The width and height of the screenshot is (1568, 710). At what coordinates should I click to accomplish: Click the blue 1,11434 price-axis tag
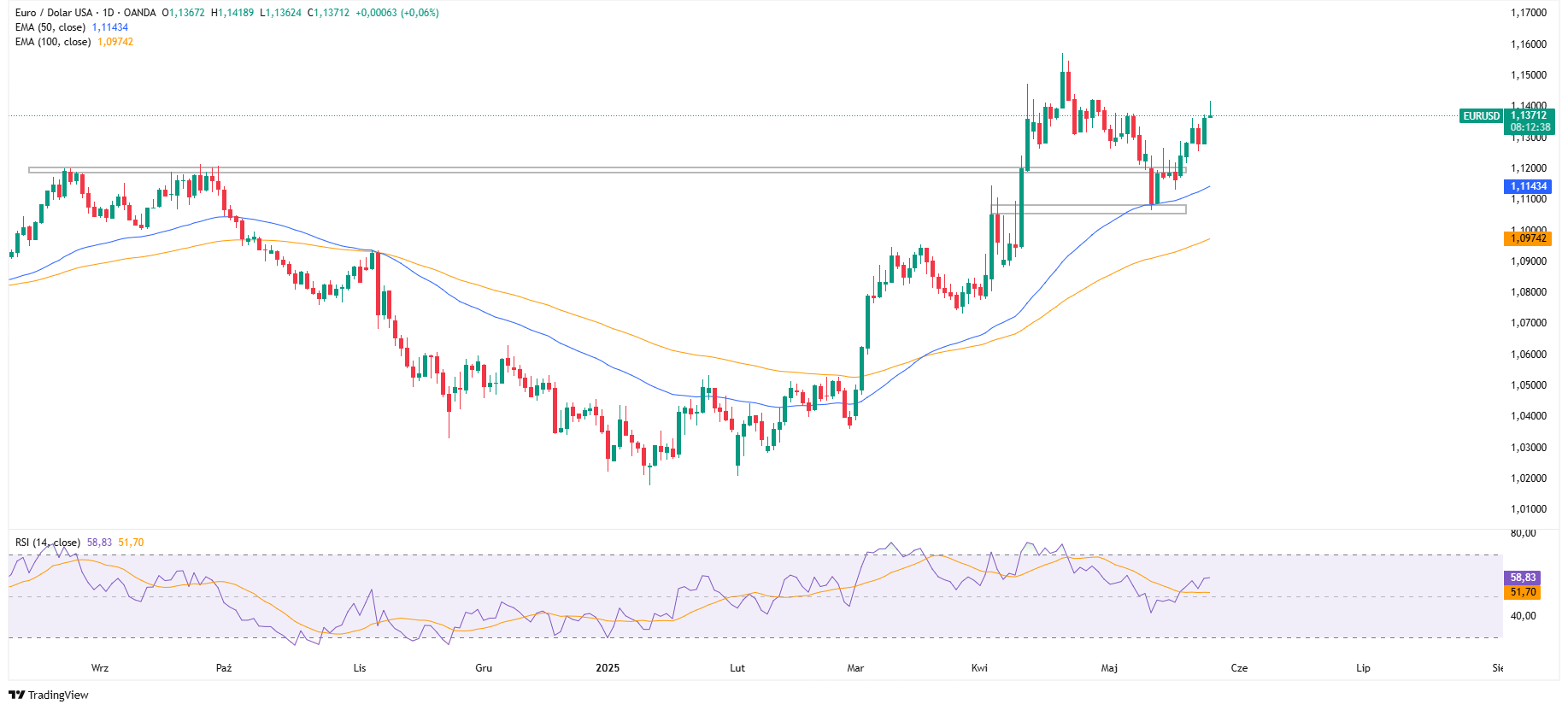[1529, 186]
